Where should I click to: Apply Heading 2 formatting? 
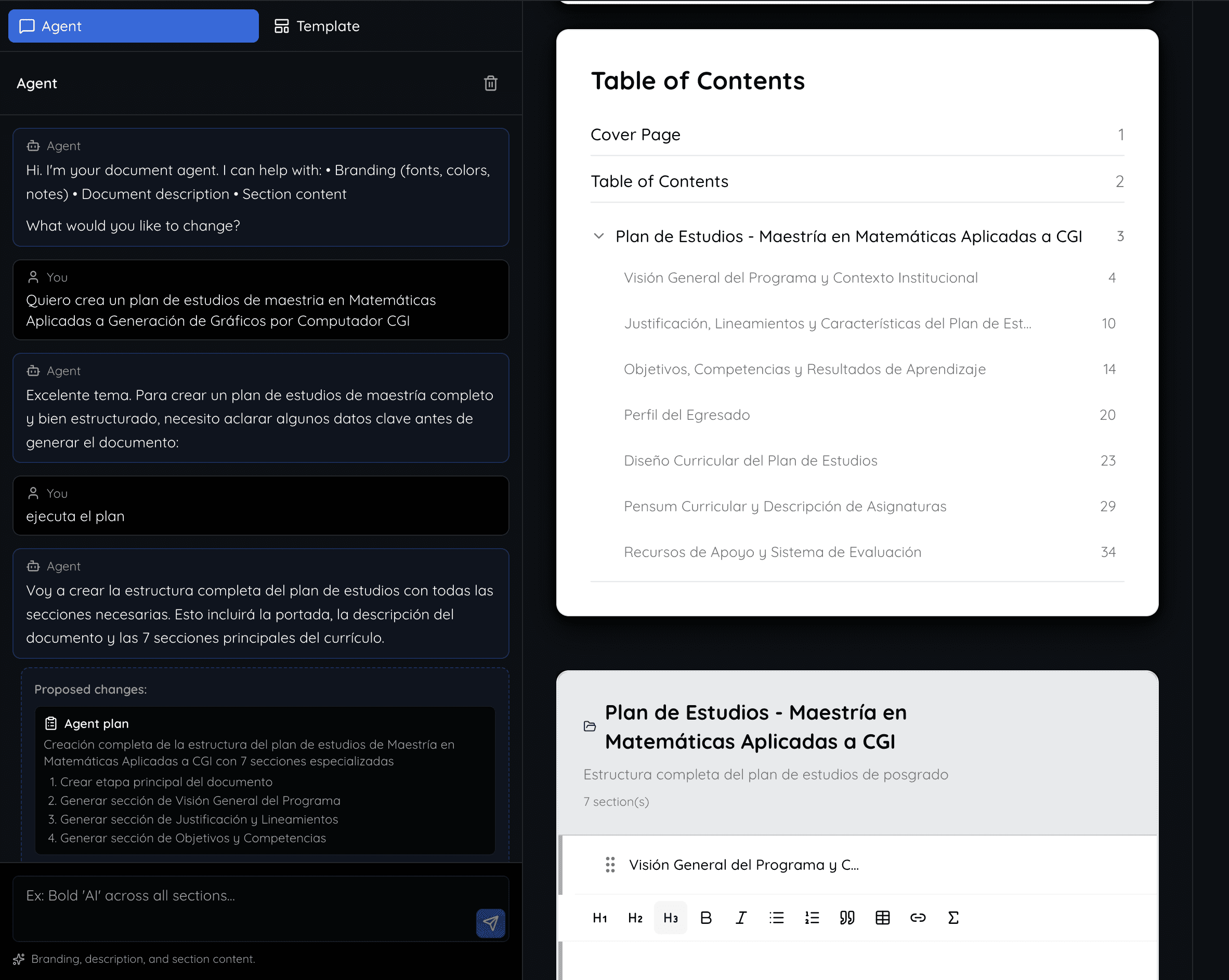pyautogui.click(x=635, y=918)
